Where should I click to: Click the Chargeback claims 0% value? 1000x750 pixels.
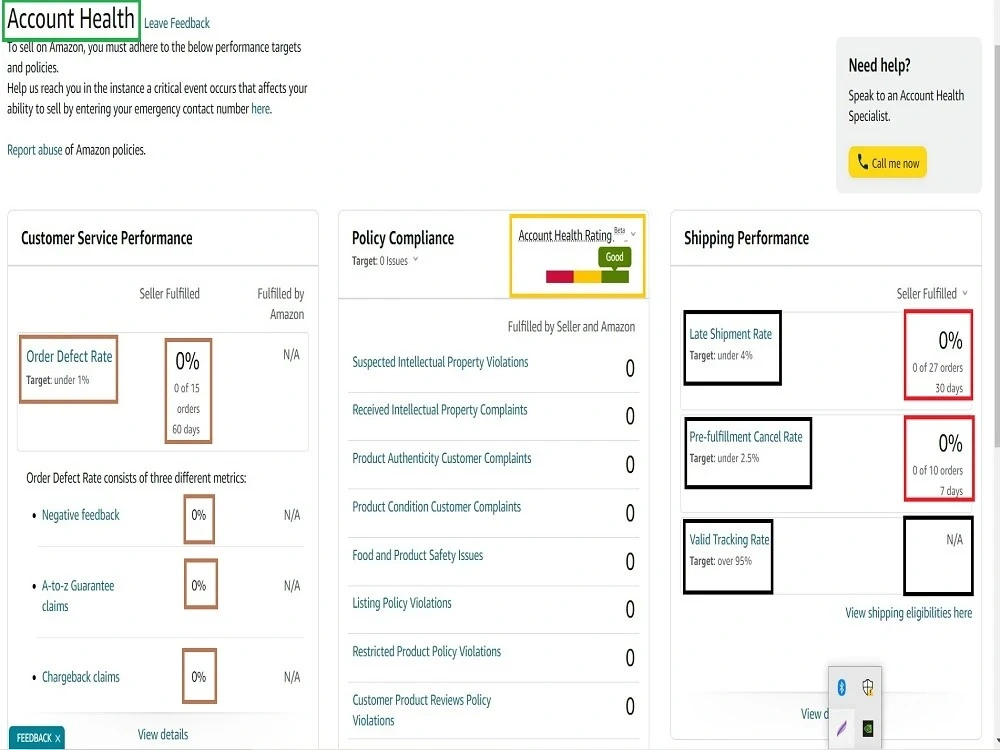pyautogui.click(x=198, y=677)
